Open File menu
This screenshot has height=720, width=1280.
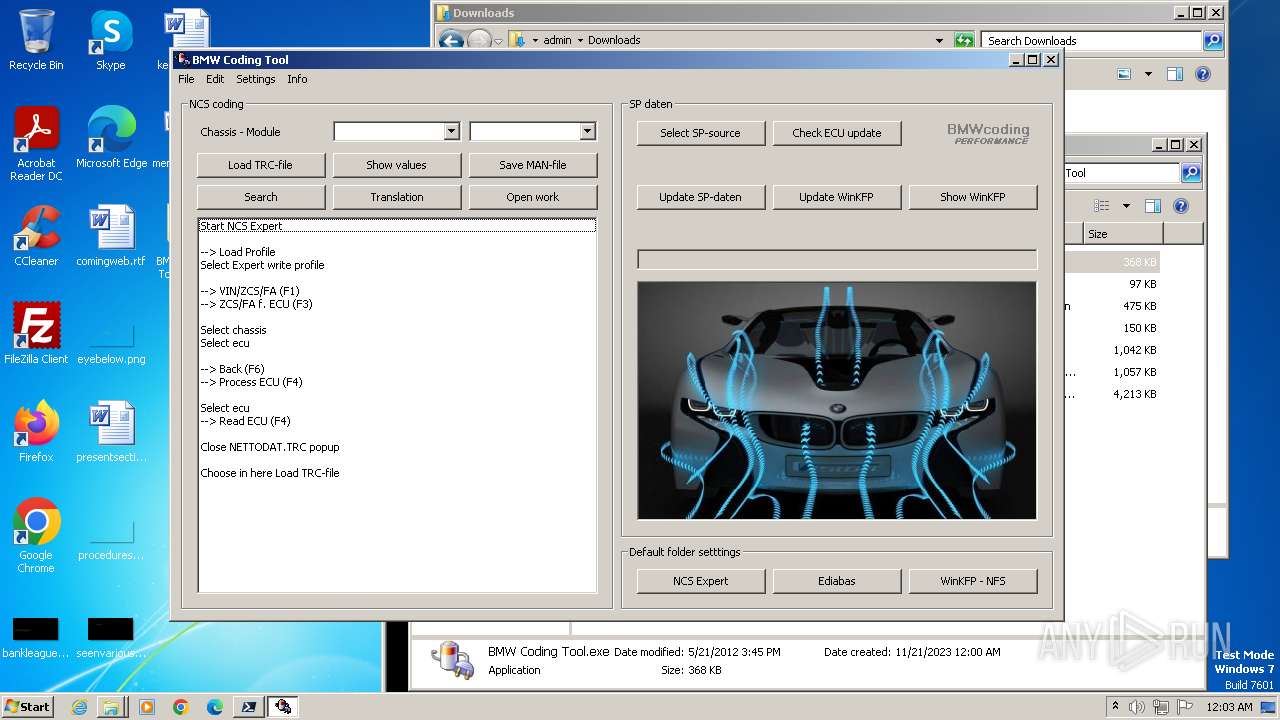186,79
